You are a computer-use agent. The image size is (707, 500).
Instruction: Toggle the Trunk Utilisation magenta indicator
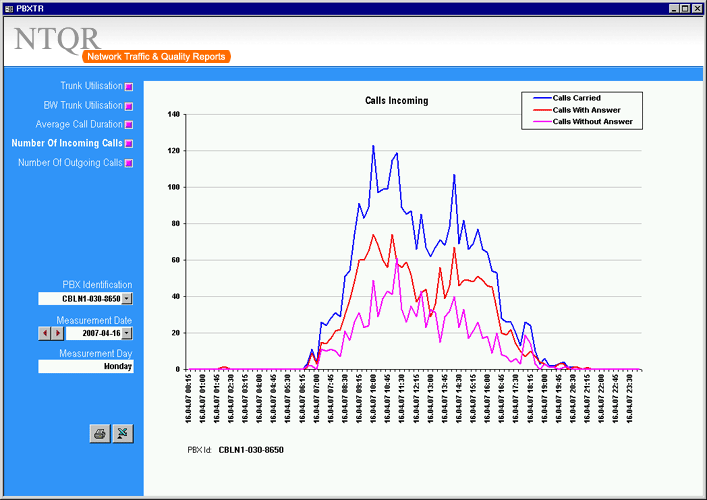pos(129,87)
